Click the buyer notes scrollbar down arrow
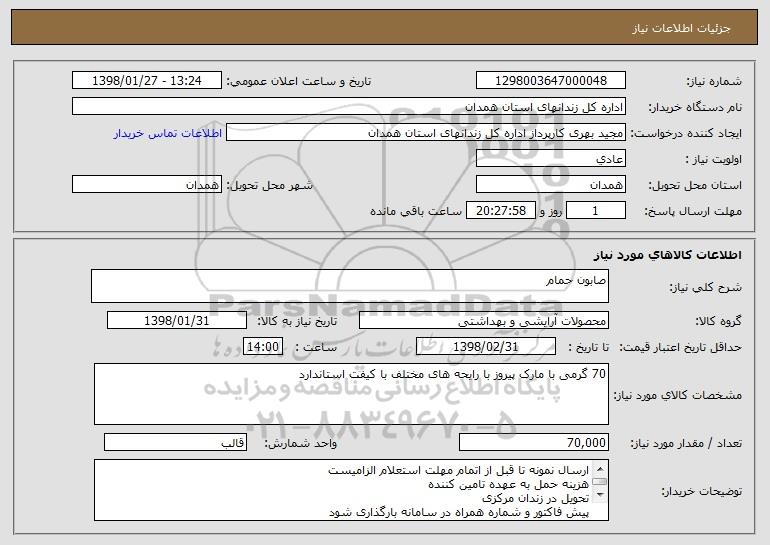Image resolution: width=770 pixels, height=545 pixels. pos(599,495)
